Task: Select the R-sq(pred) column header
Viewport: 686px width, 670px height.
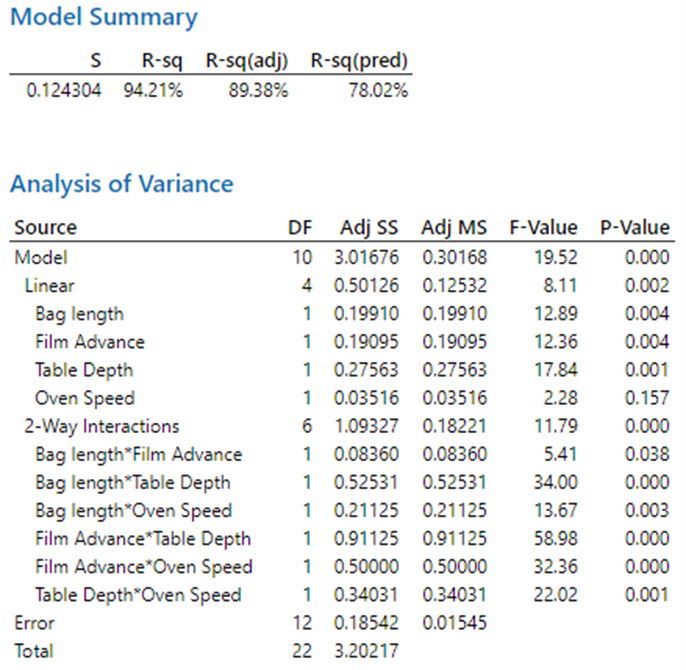Action: pos(359,61)
